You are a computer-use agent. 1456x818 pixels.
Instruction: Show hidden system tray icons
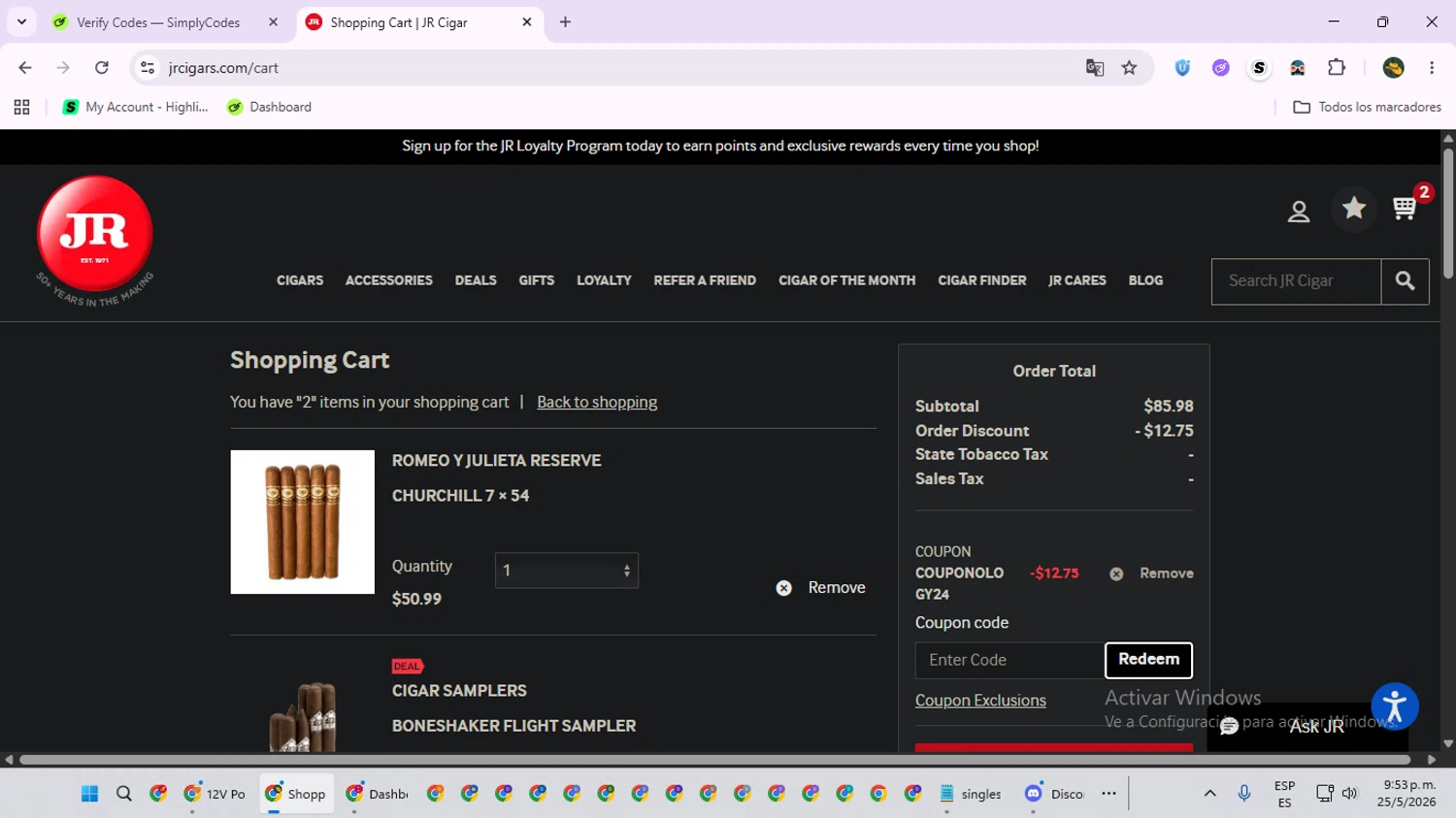coord(1209,794)
